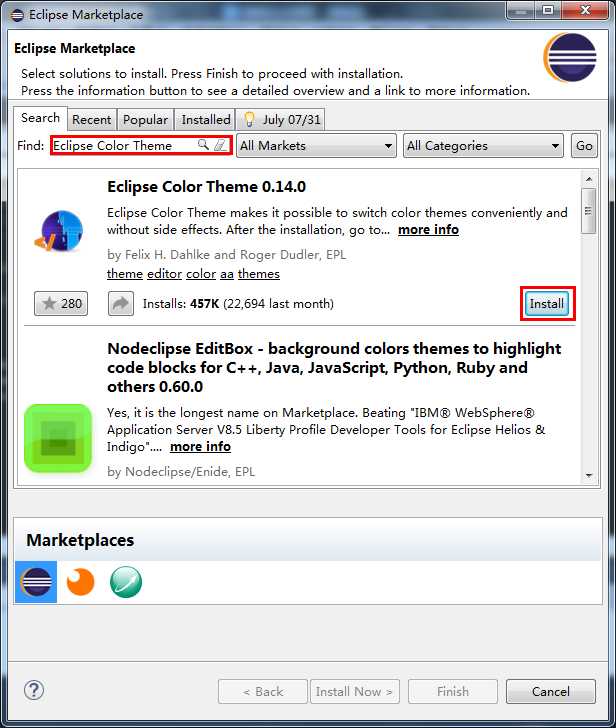This screenshot has width=616, height=728.
Task: Click the Eclipse Color Theme 0.14.0 title
Action: point(207,187)
